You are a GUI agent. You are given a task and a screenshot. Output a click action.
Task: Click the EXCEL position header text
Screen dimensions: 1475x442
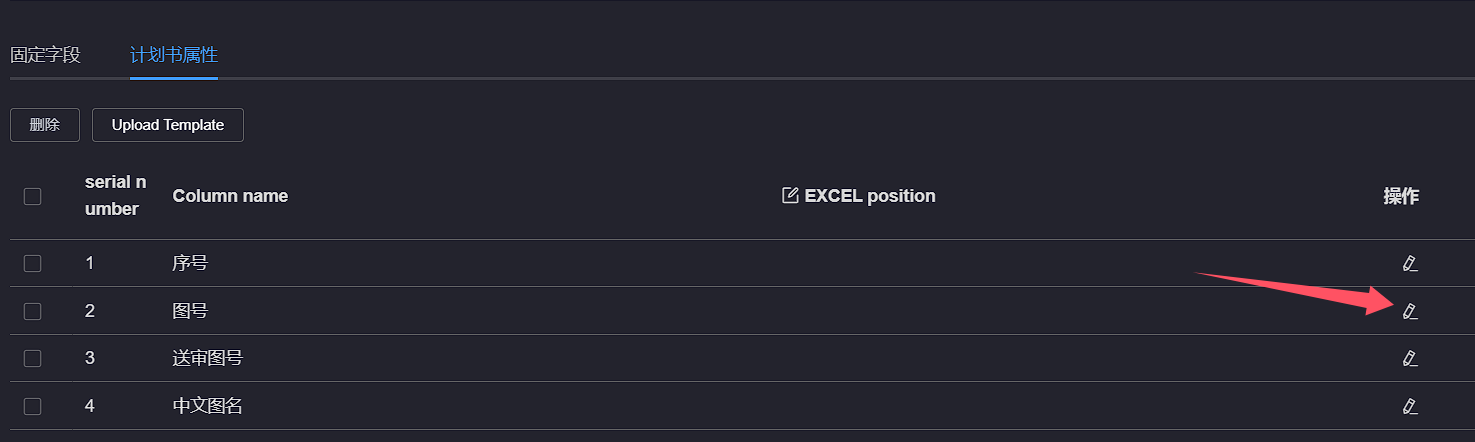point(870,196)
